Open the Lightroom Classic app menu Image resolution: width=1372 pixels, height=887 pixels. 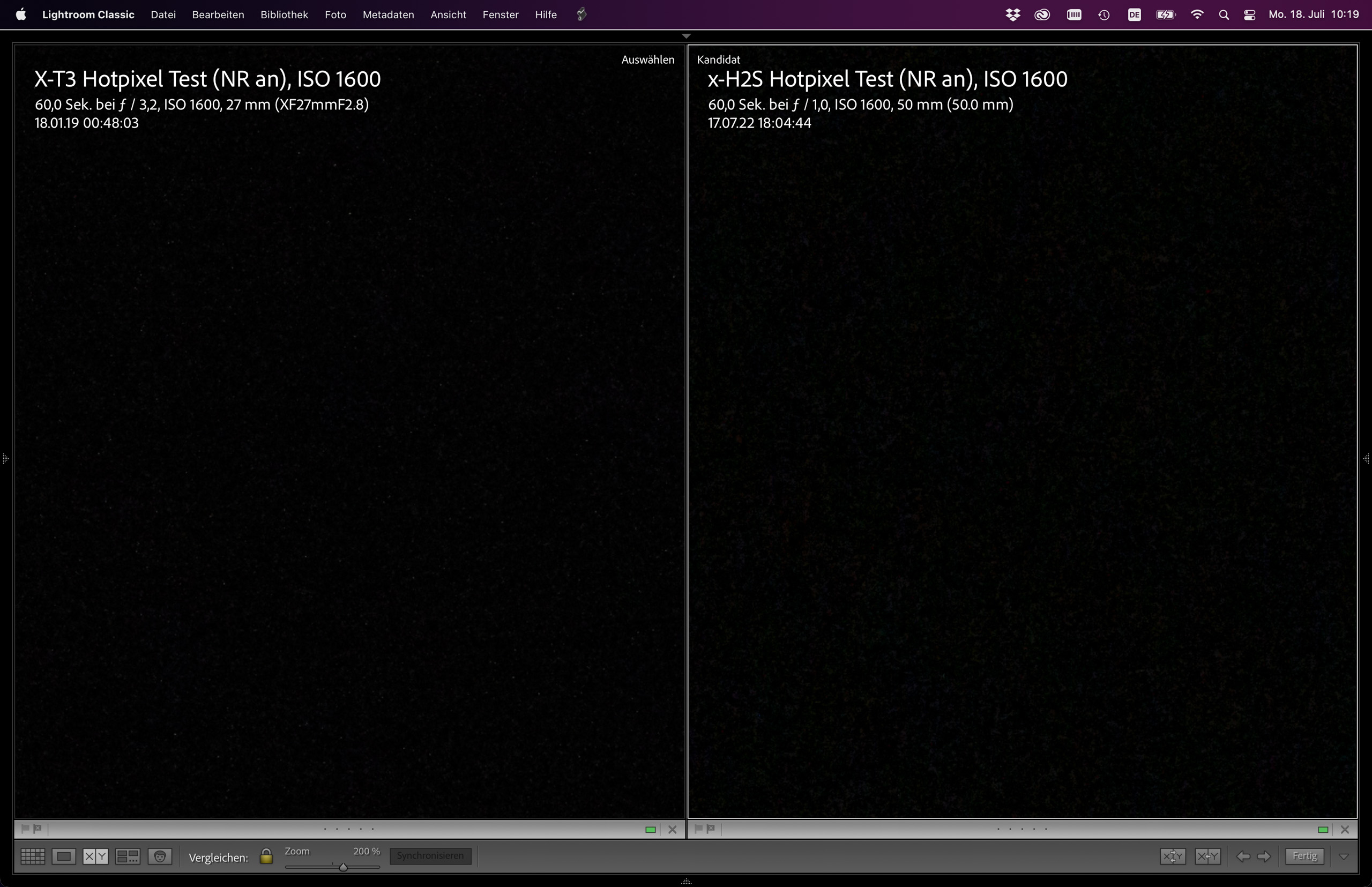tap(88, 14)
